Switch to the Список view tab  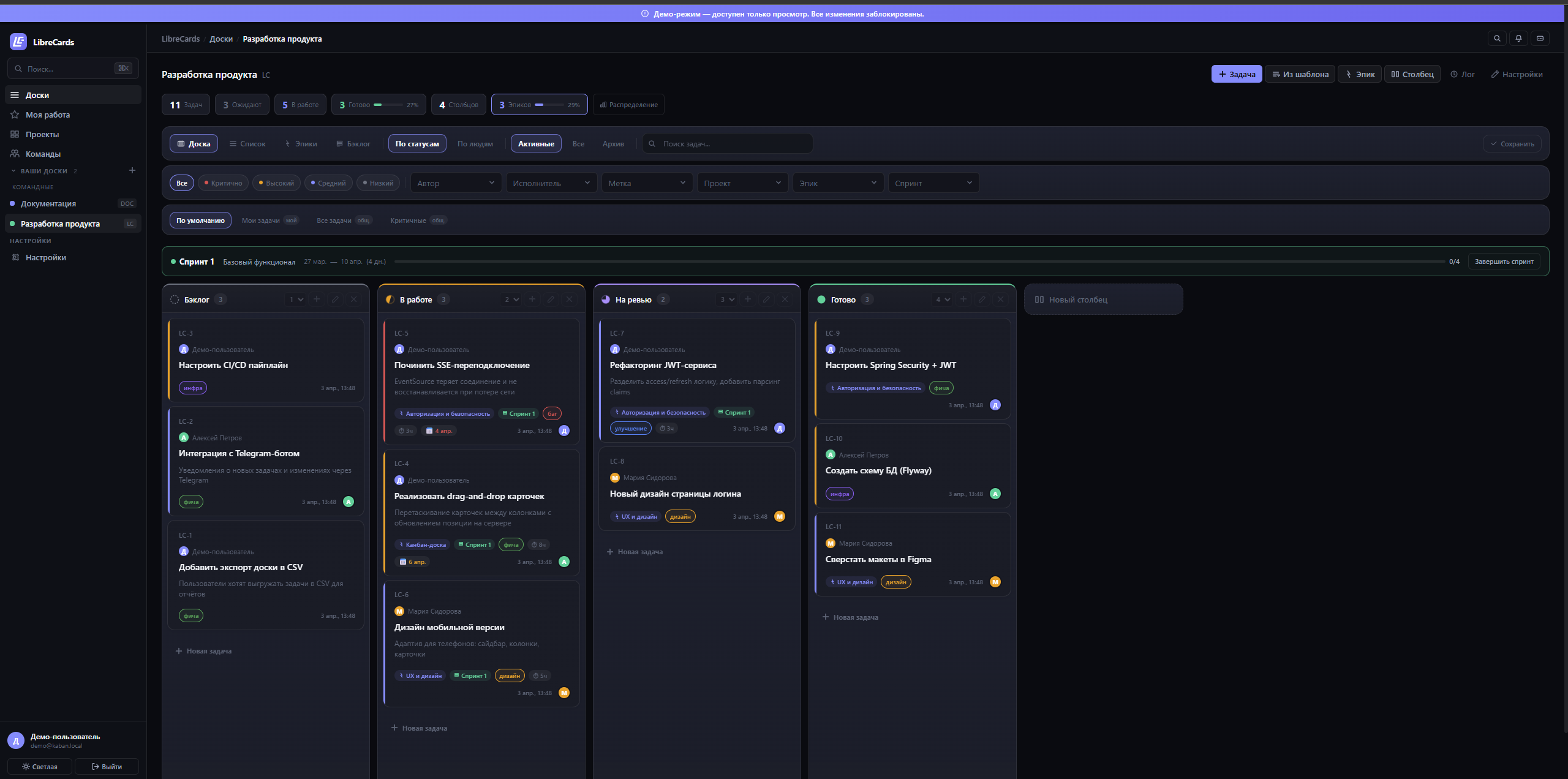tap(247, 144)
